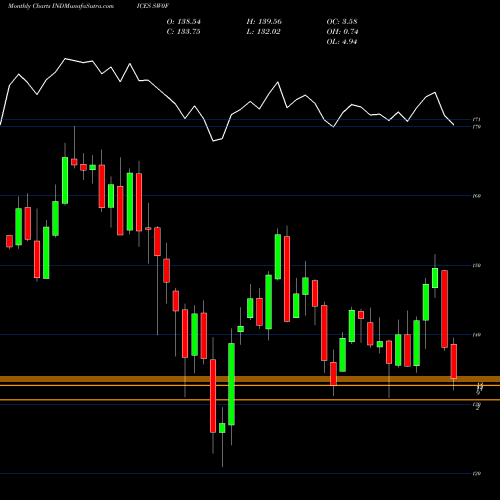Click the 171 label on indicator axis

pyautogui.click(x=477, y=119)
